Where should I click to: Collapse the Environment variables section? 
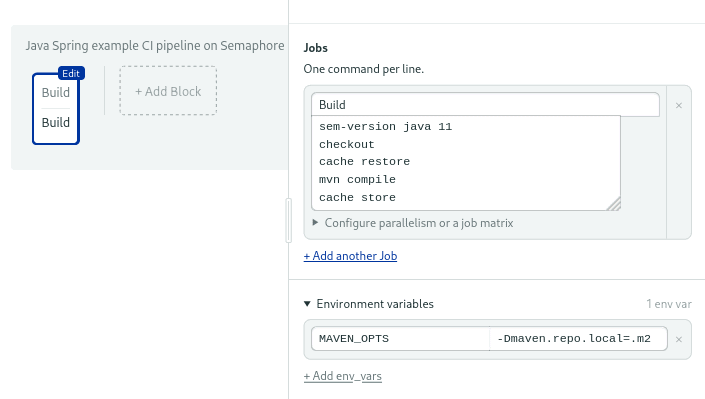pyautogui.click(x=369, y=304)
